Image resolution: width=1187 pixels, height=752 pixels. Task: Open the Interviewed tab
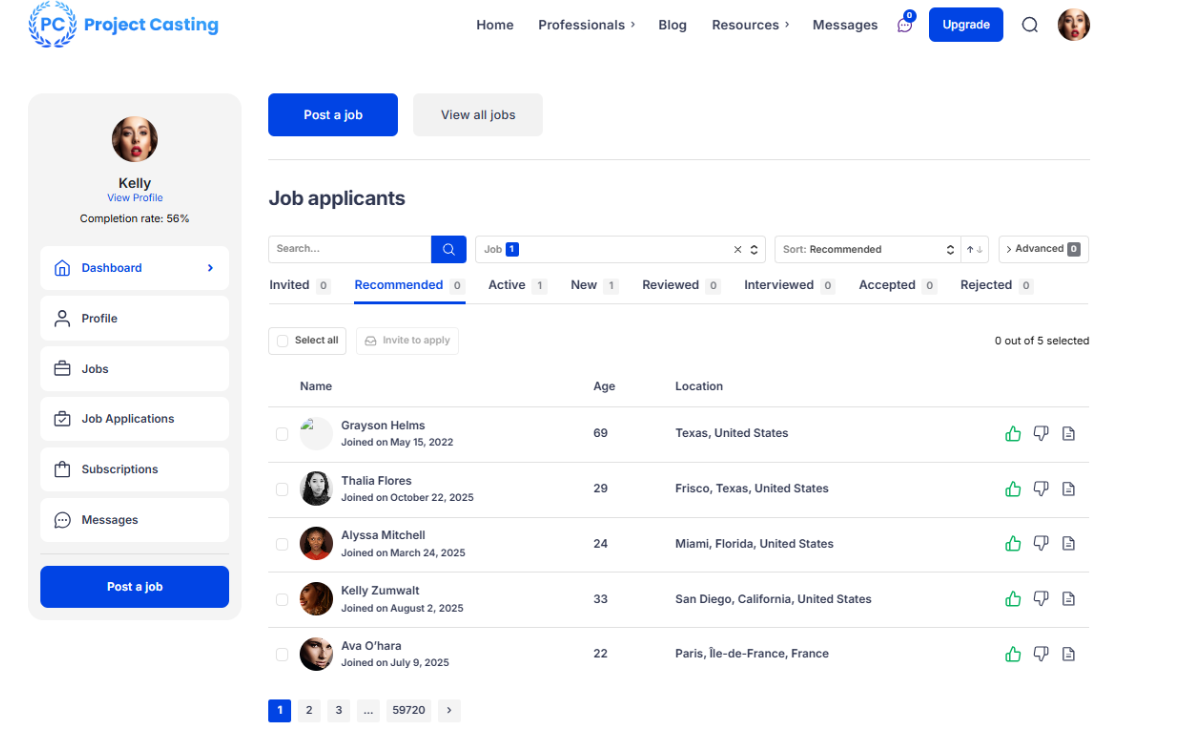[x=779, y=285]
